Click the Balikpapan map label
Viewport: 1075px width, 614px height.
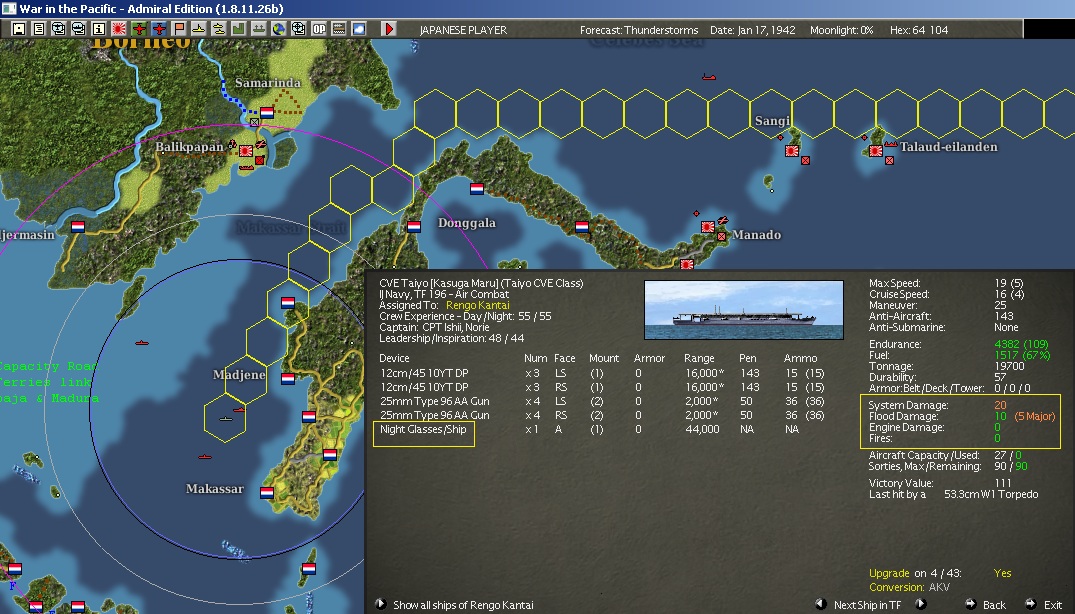pos(189,146)
